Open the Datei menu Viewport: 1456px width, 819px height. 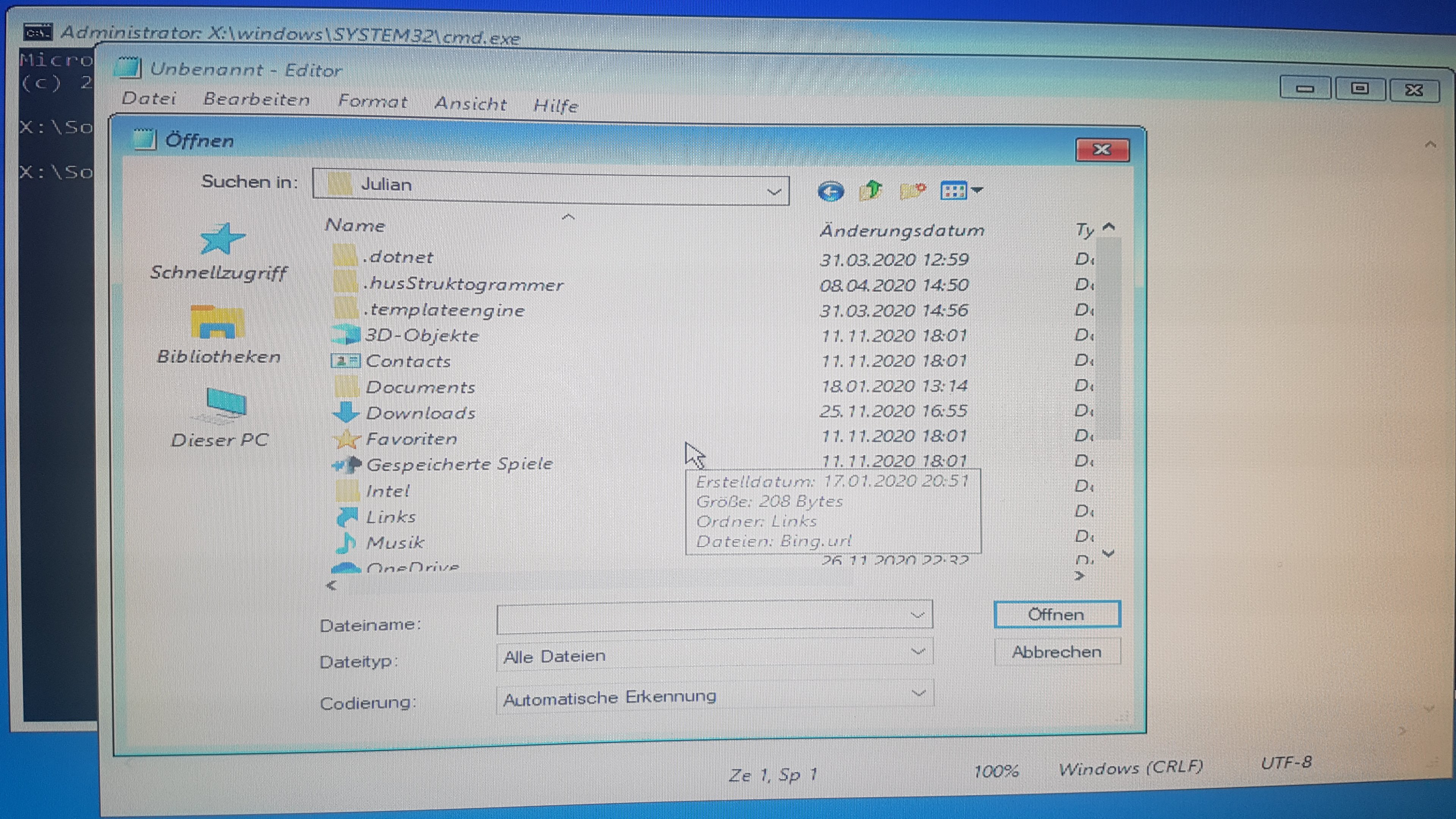pyautogui.click(x=149, y=98)
